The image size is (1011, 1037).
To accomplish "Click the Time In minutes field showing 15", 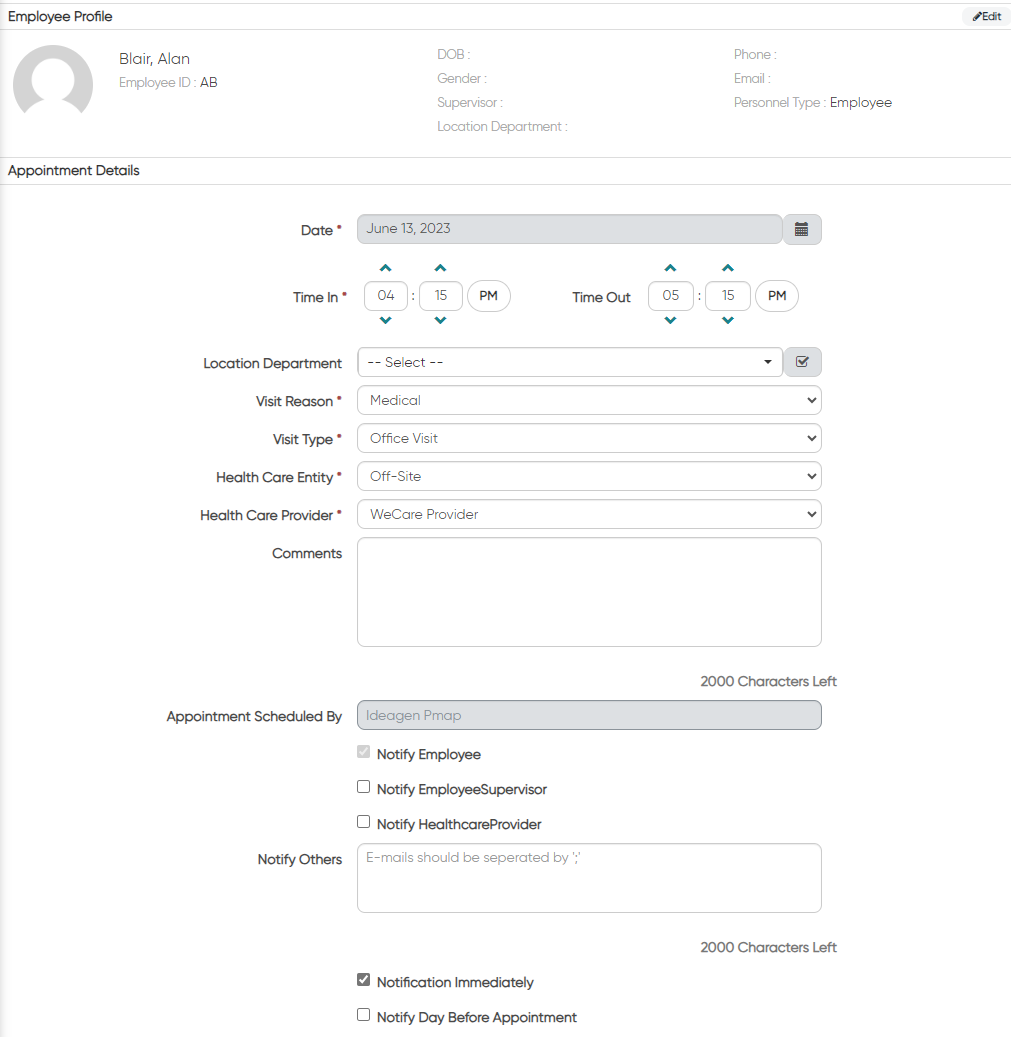I will pyautogui.click(x=441, y=296).
